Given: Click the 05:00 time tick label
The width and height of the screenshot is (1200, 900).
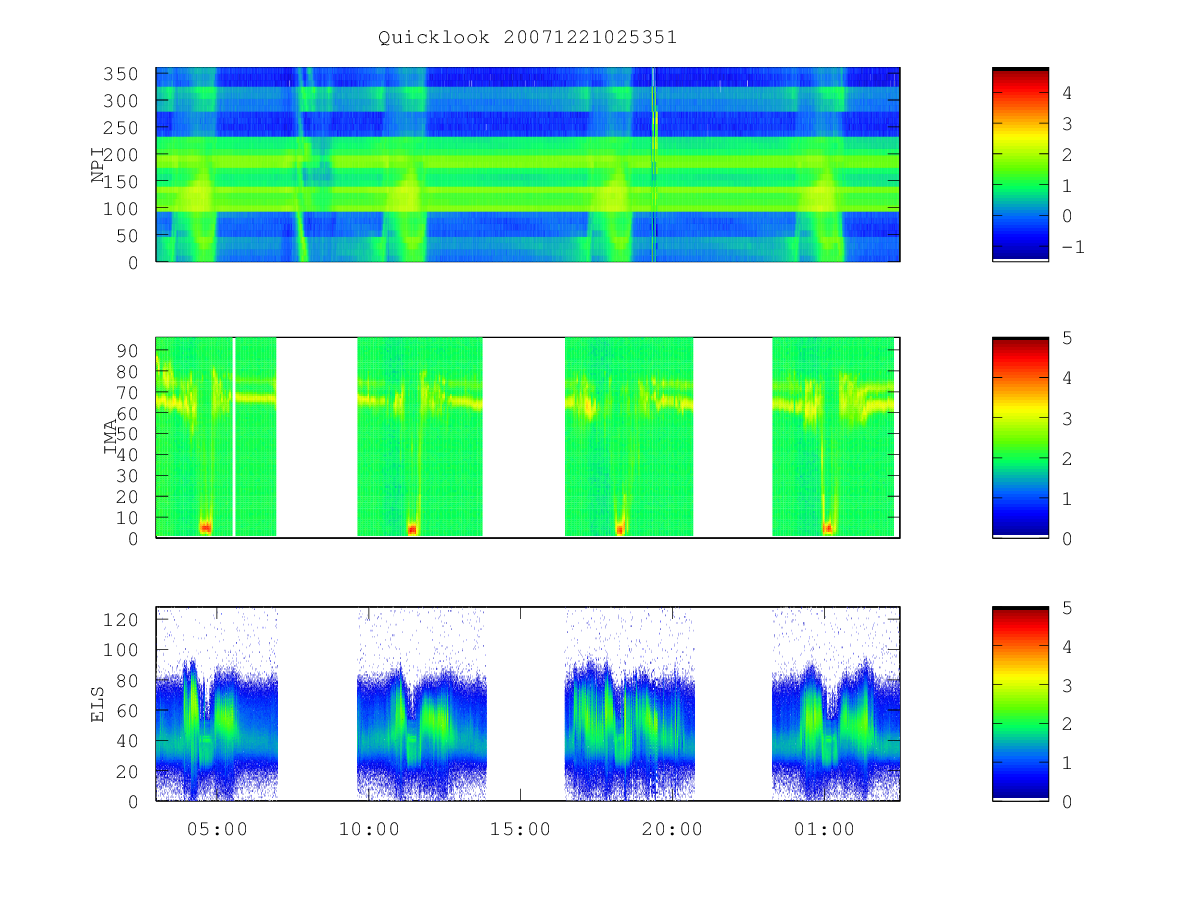Looking at the screenshot, I should [217, 829].
